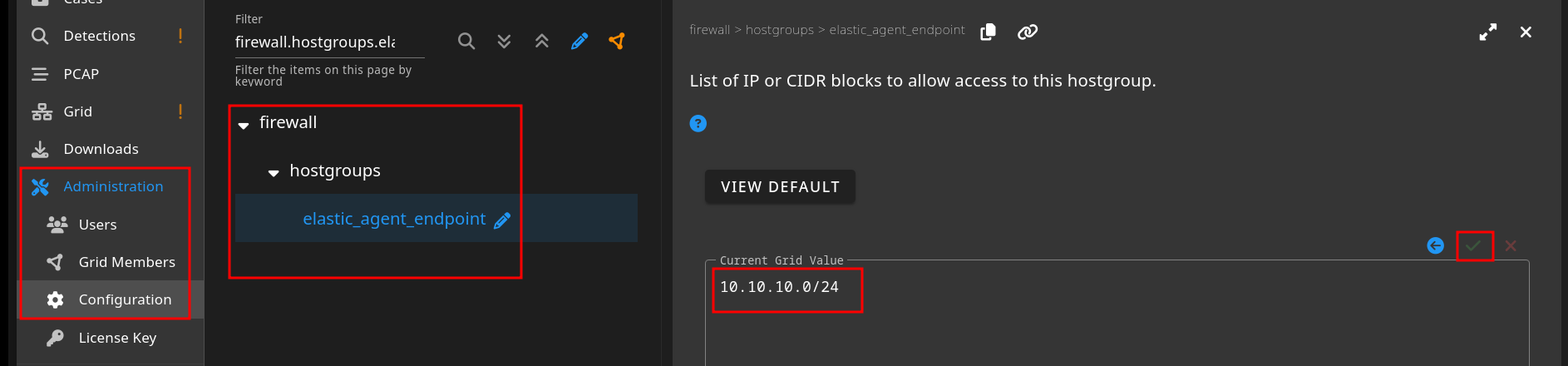Screen dimensions: 1568x366
Task: Go to License Key in sidebar
Action: click(x=117, y=338)
